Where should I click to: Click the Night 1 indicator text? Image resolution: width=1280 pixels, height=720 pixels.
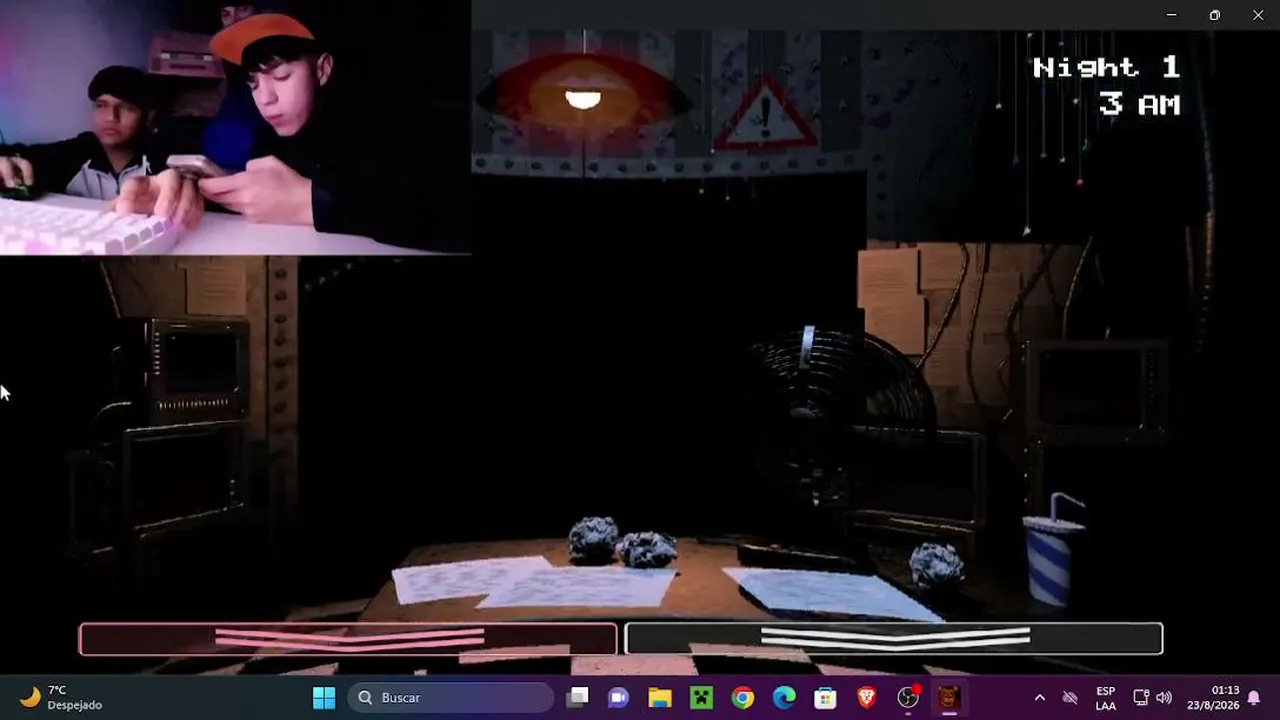point(1106,68)
